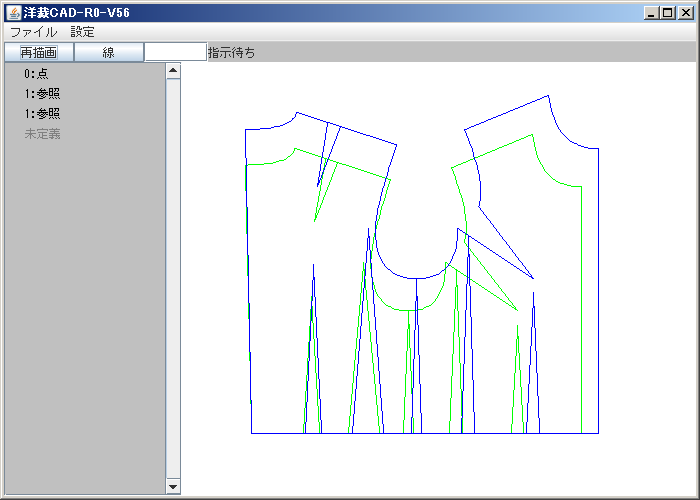
Task: Click the 線 line button
Action: [108, 53]
